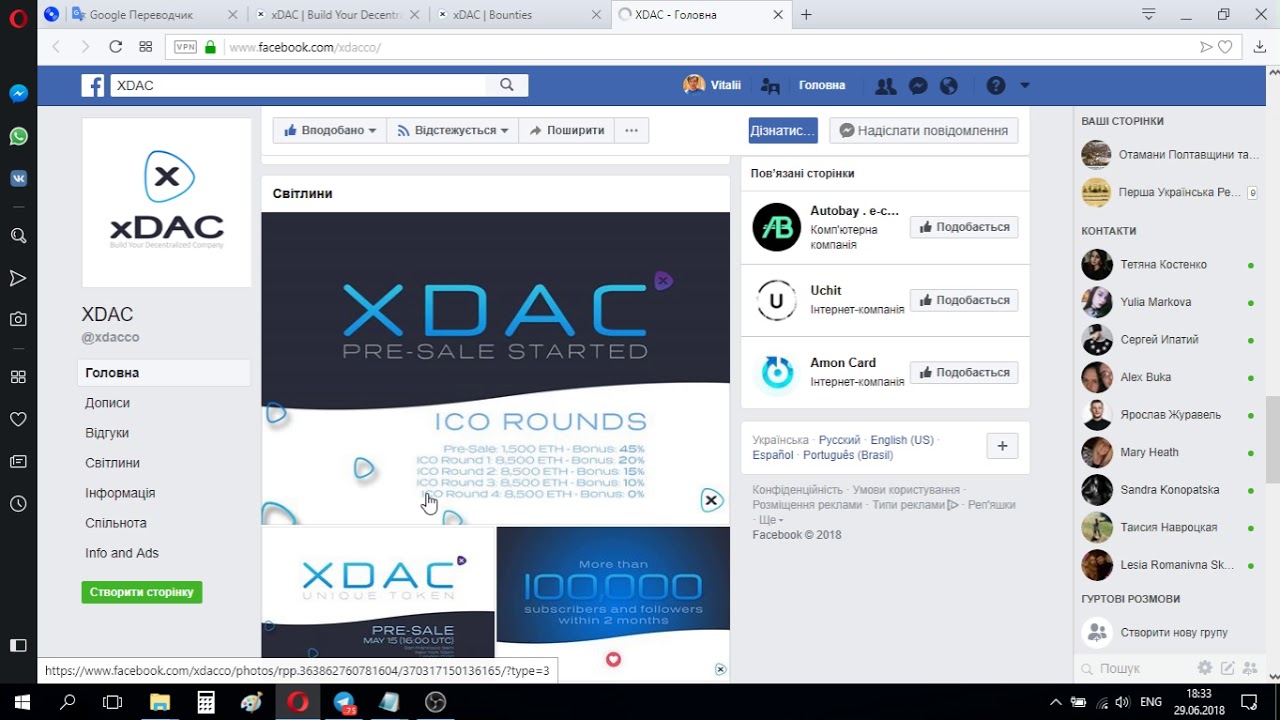The height and width of the screenshot is (720, 1280).
Task: Click the Opera sidebar search icon
Action: pyautogui.click(x=18, y=236)
